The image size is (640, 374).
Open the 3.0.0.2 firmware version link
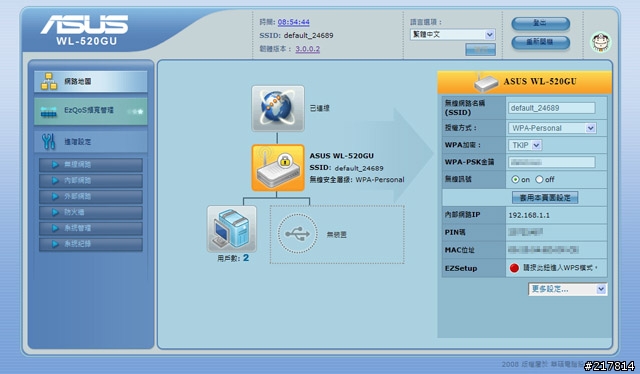click(307, 49)
